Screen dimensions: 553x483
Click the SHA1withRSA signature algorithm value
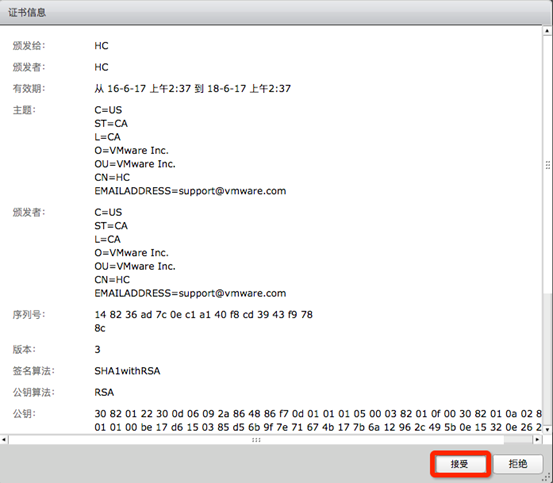pyautogui.click(x=127, y=371)
